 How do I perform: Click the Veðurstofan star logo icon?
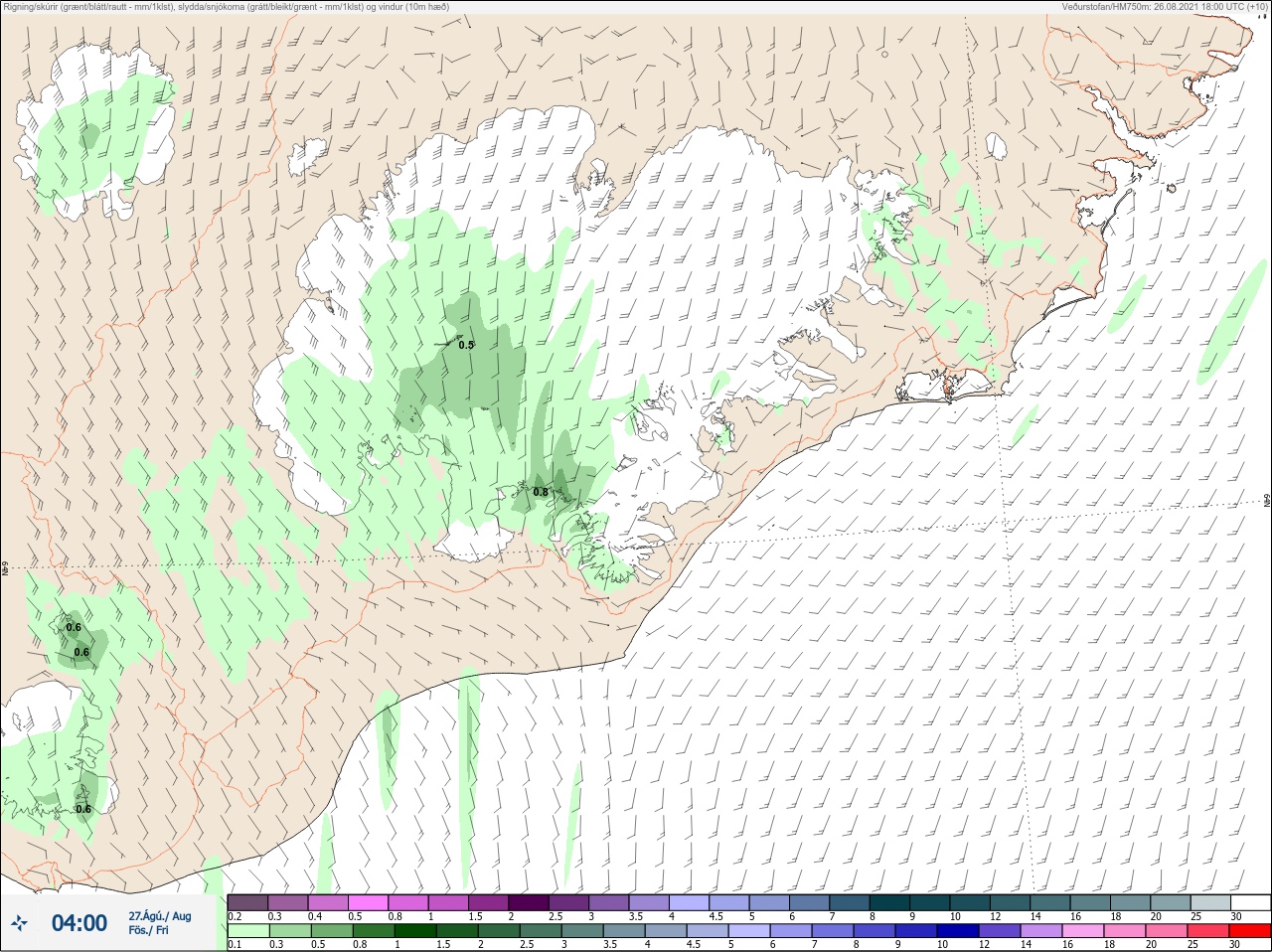tap(20, 923)
